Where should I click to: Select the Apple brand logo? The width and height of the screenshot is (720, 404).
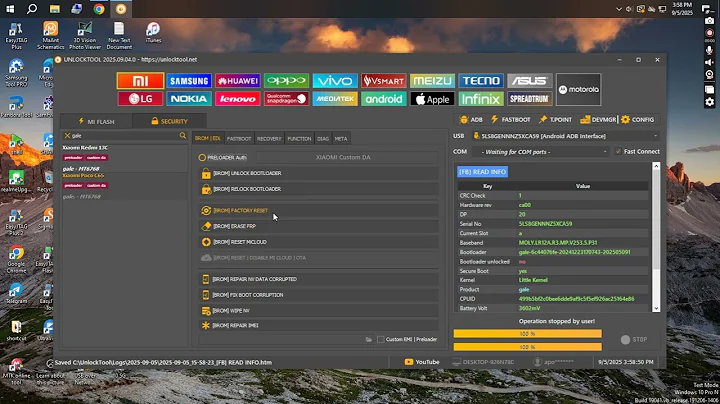point(432,99)
